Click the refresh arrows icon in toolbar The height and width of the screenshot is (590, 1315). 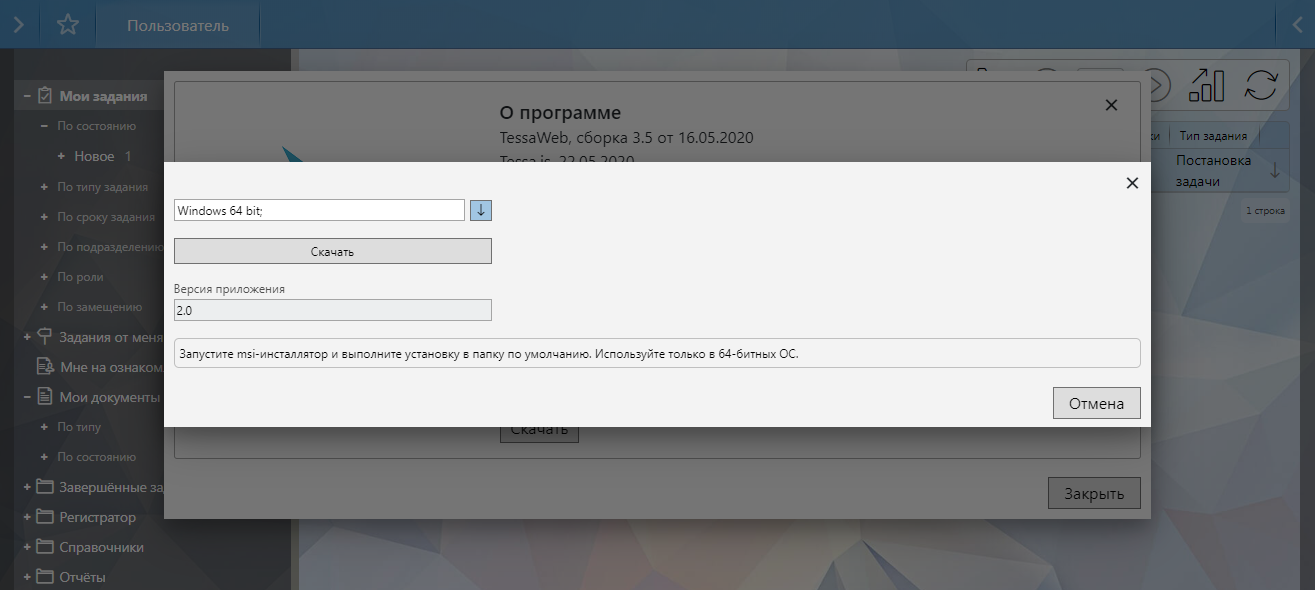point(1260,85)
